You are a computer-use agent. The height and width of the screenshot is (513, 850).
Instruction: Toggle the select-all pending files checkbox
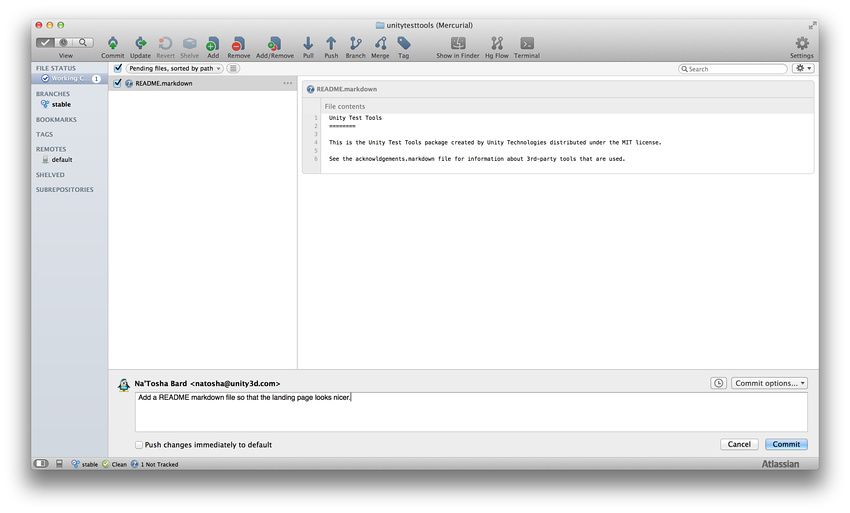tap(118, 68)
